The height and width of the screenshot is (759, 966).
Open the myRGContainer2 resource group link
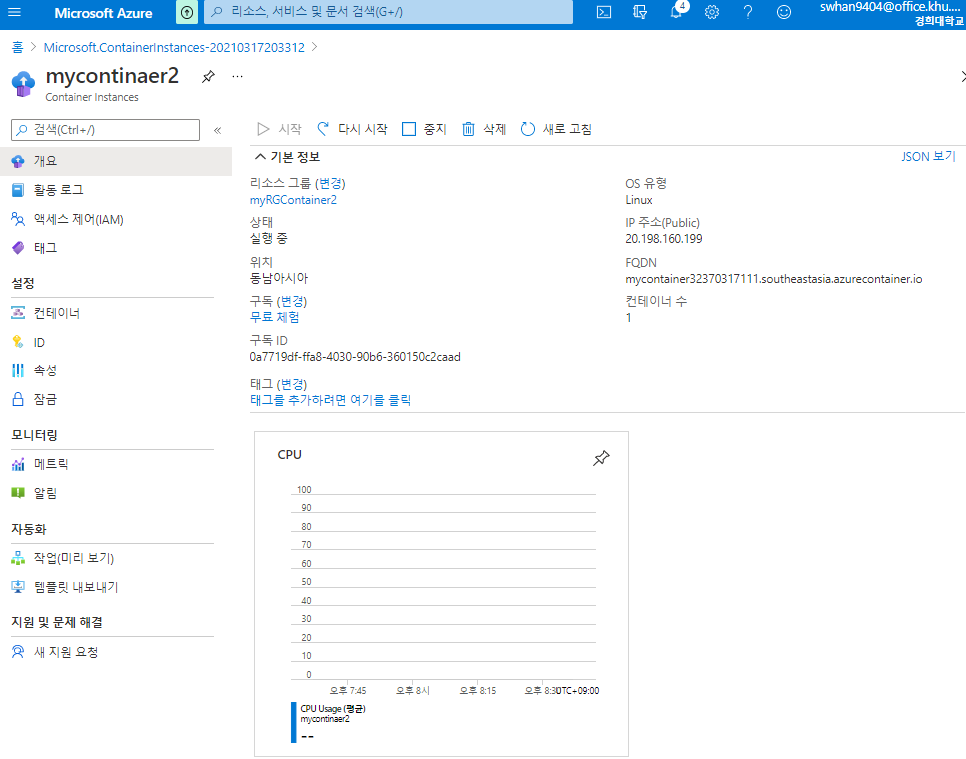(x=293, y=200)
